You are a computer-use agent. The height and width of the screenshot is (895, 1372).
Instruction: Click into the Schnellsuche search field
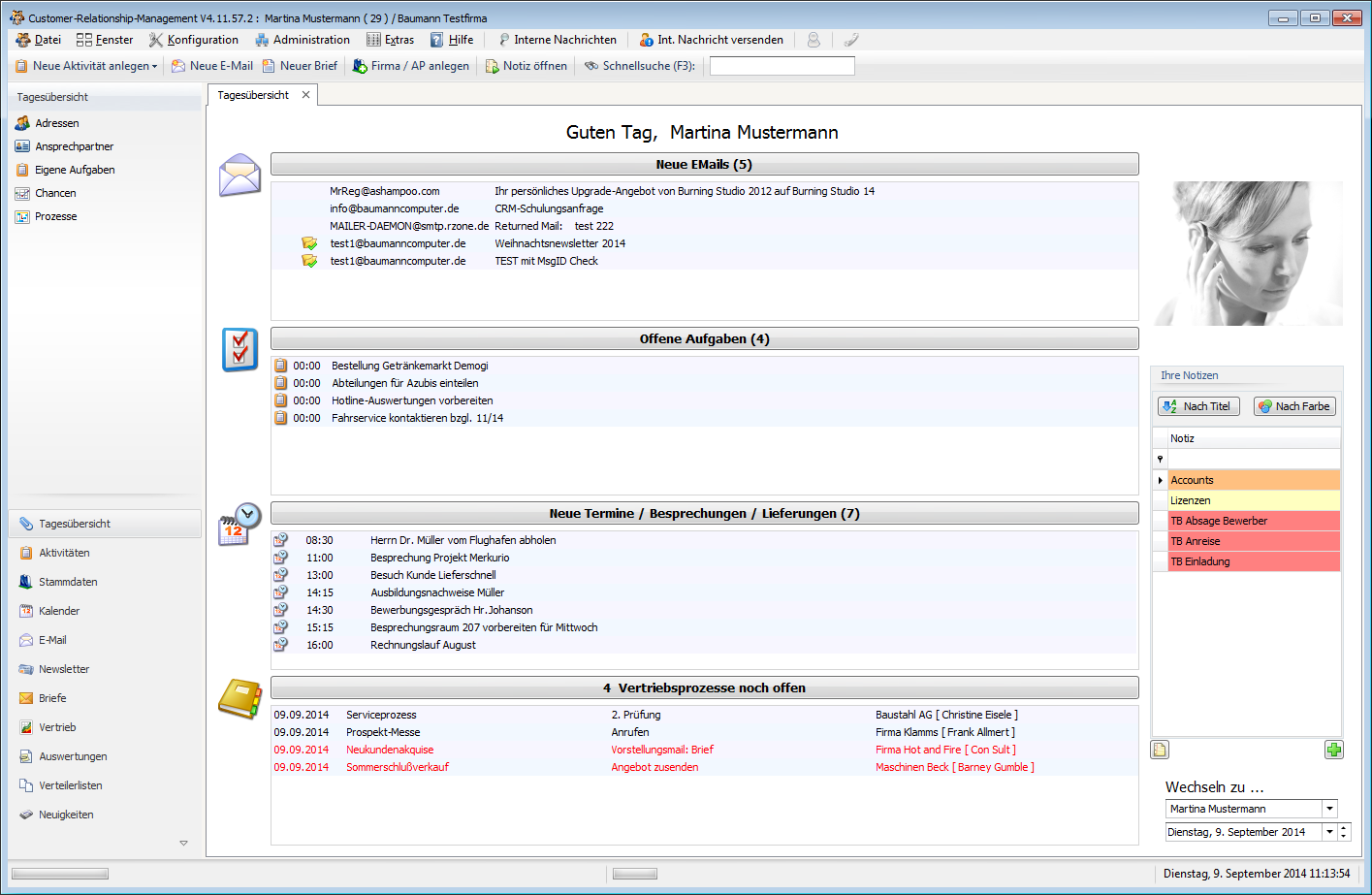coord(782,66)
